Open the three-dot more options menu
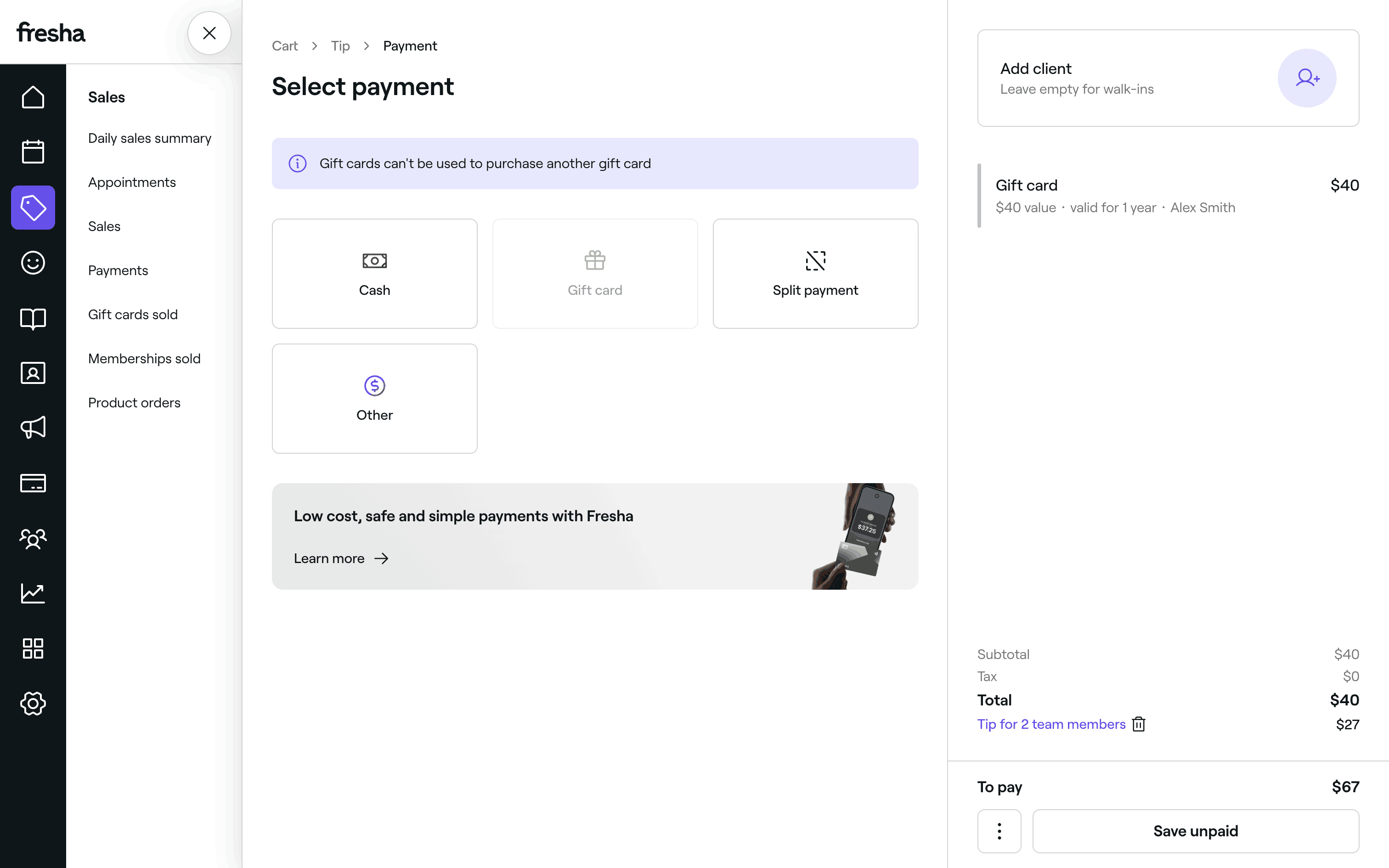The image size is (1389, 868). [x=999, y=831]
